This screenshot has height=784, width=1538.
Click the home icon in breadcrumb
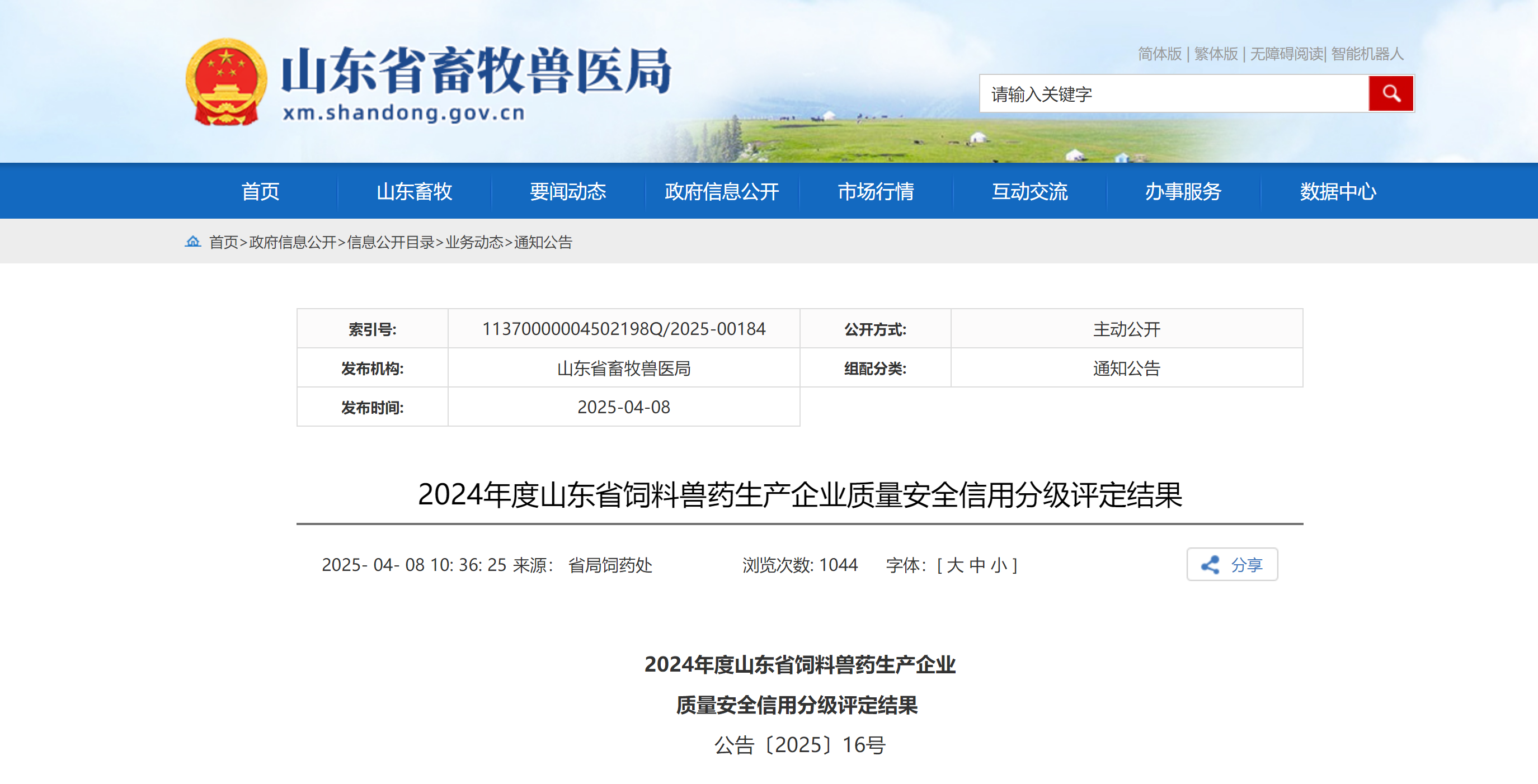tap(192, 242)
